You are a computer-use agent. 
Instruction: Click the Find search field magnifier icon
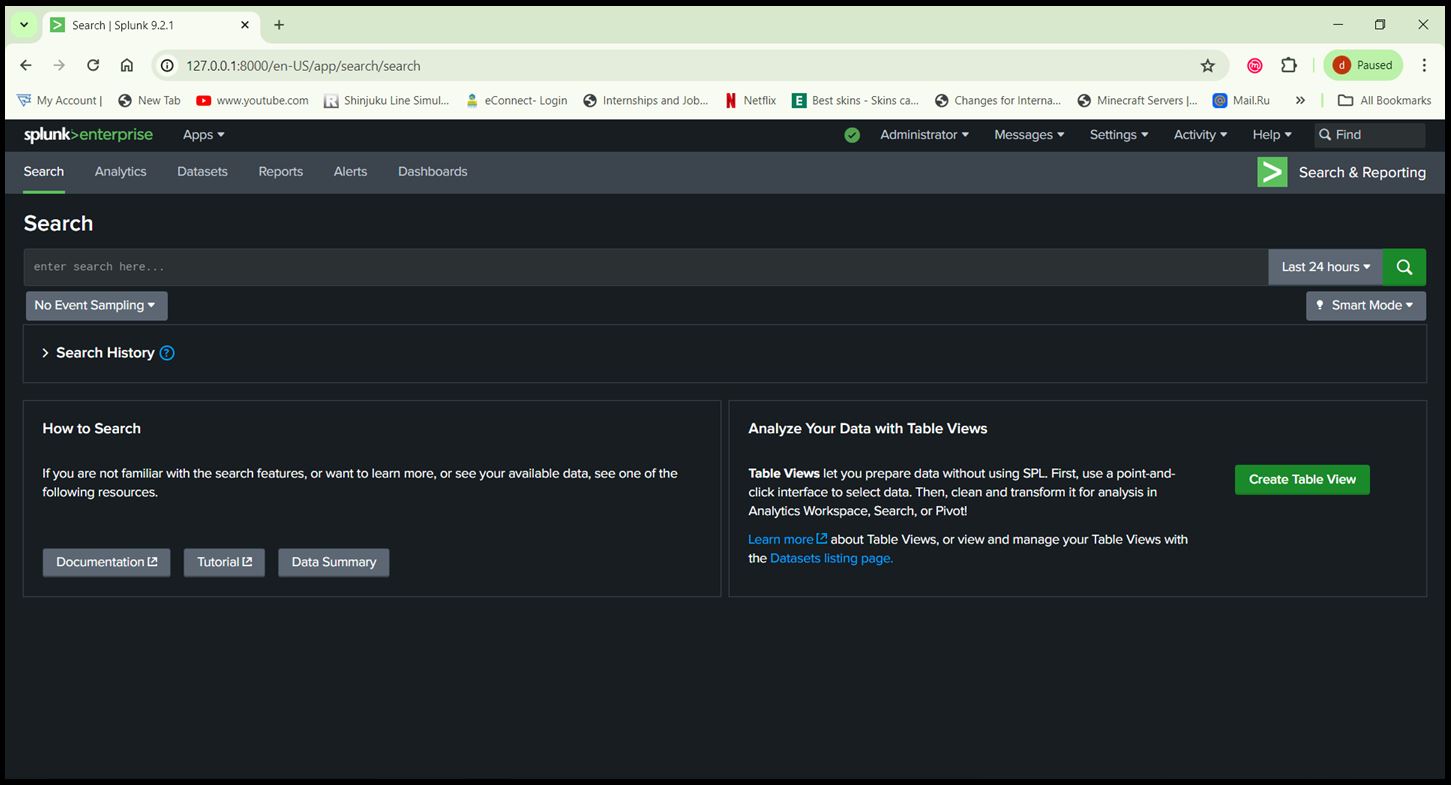tap(1324, 134)
